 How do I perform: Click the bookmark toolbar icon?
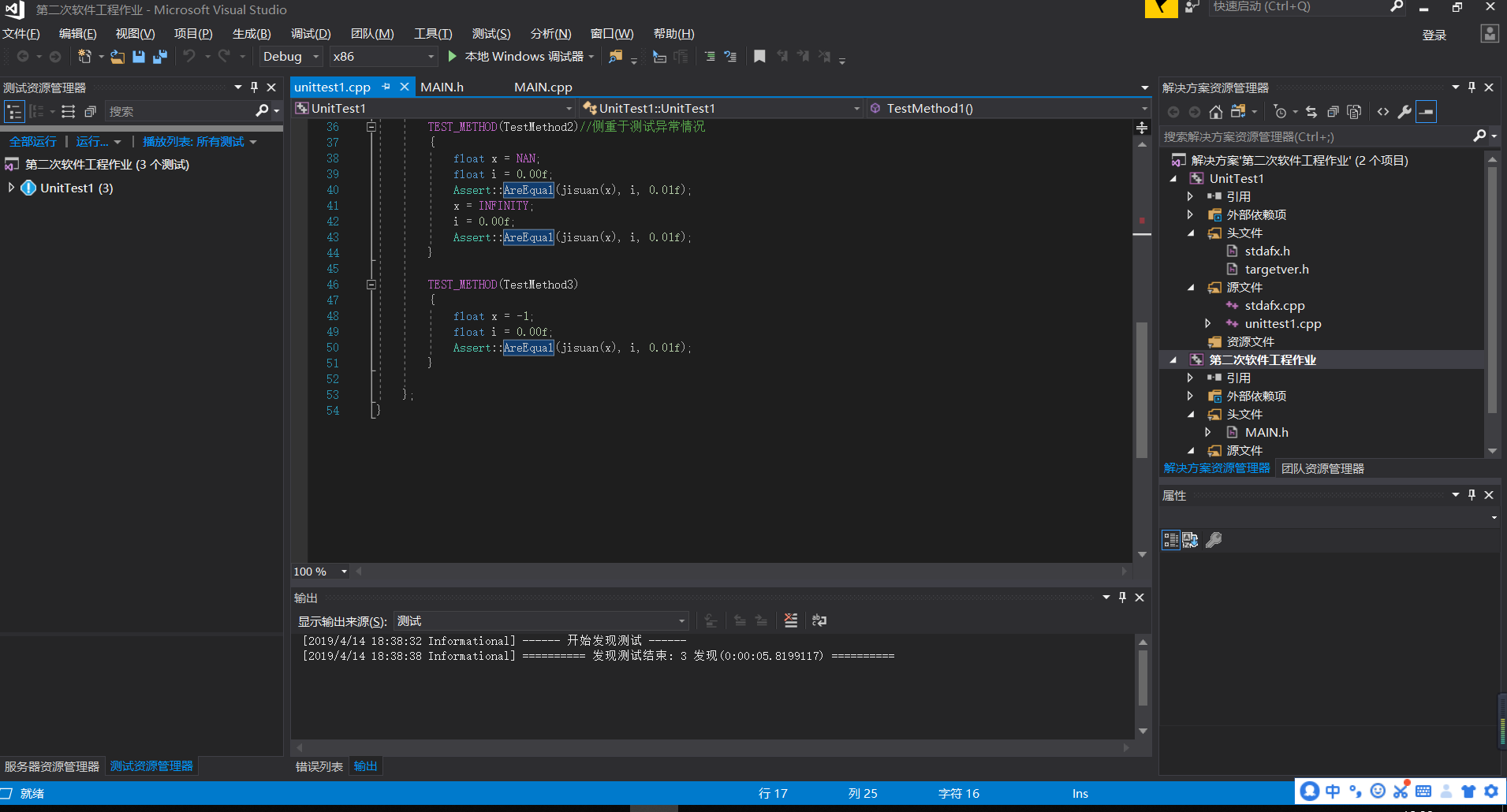pyautogui.click(x=759, y=56)
